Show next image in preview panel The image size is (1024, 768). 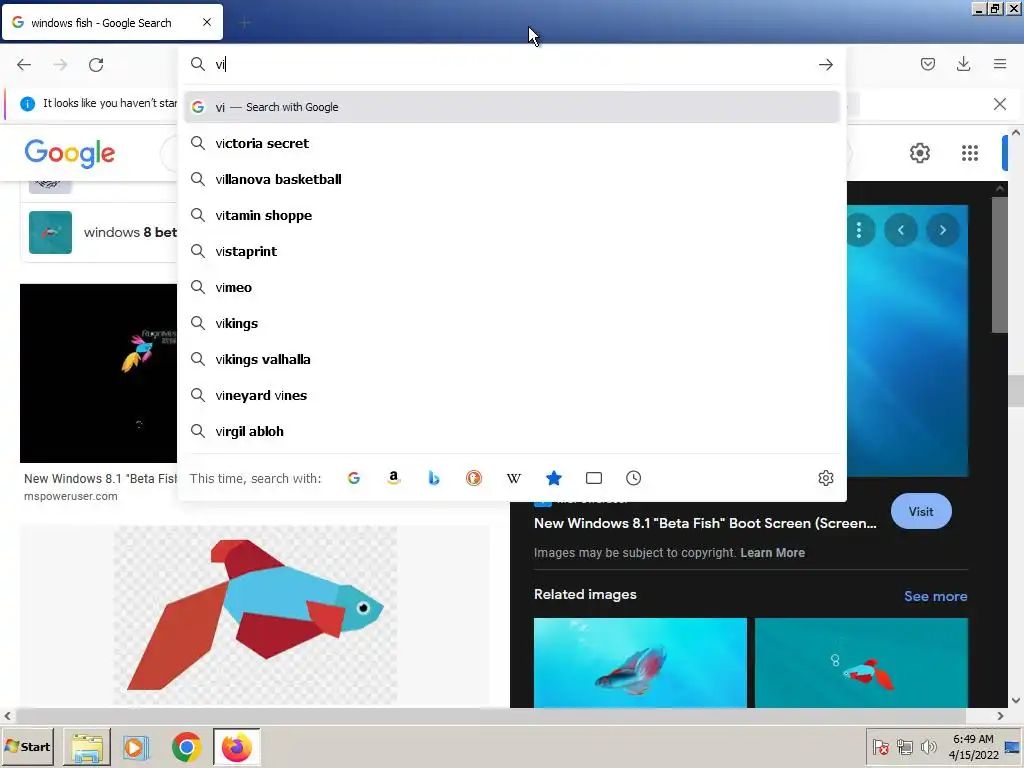[942, 230]
